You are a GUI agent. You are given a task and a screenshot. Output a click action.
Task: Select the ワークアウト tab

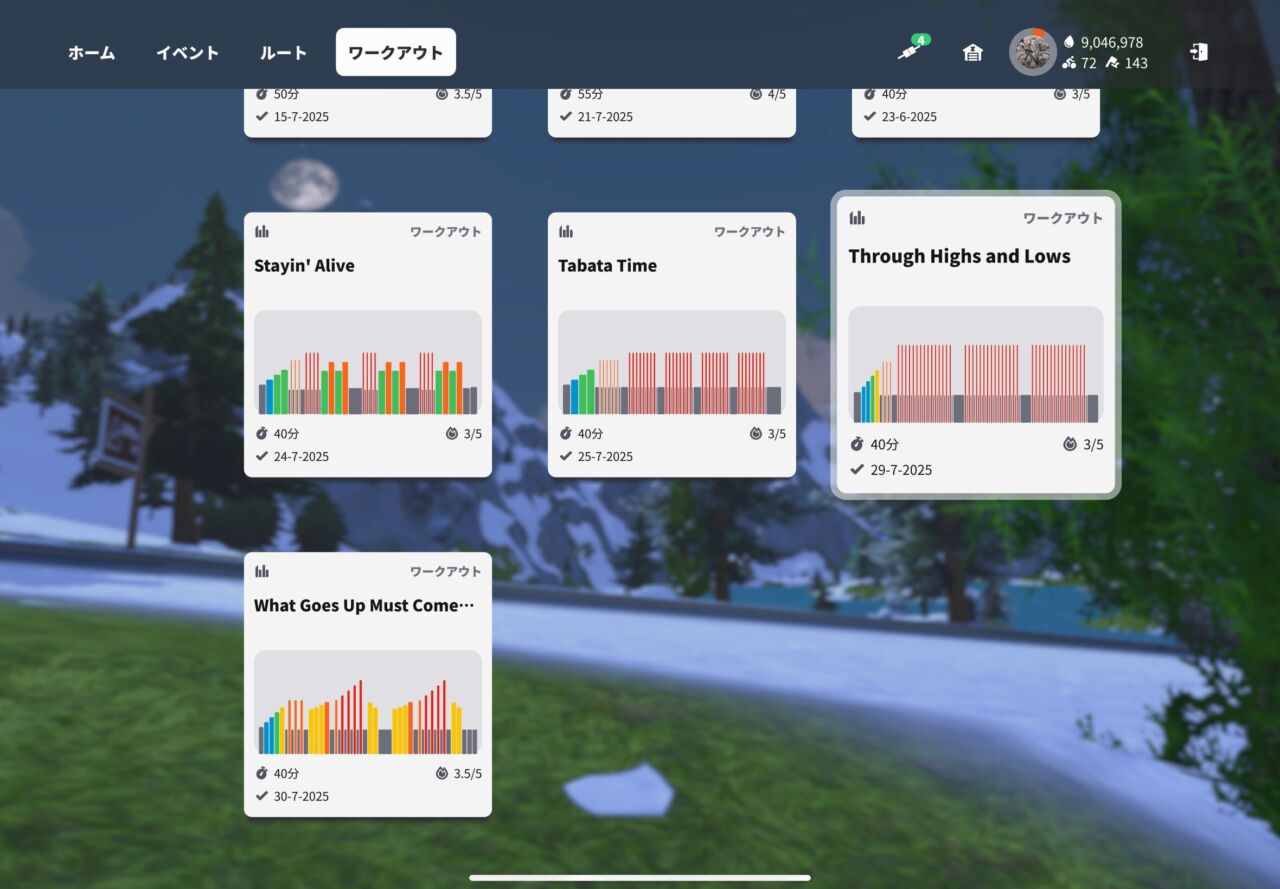click(x=396, y=53)
